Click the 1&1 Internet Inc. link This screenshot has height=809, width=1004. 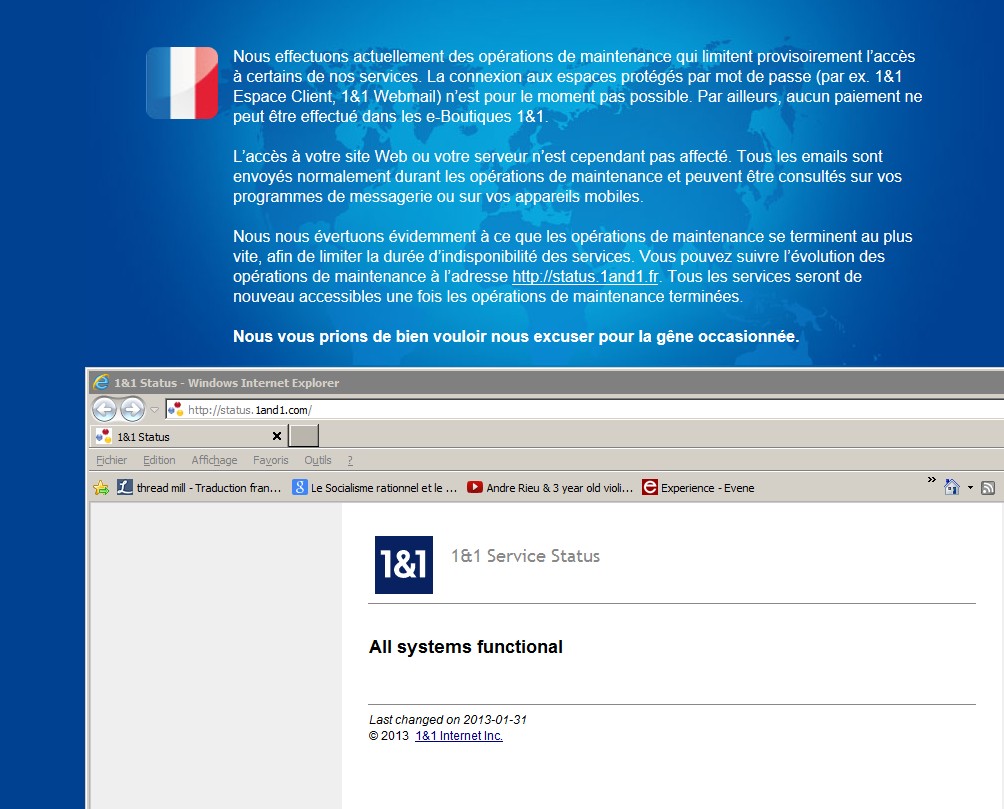(x=458, y=735)
